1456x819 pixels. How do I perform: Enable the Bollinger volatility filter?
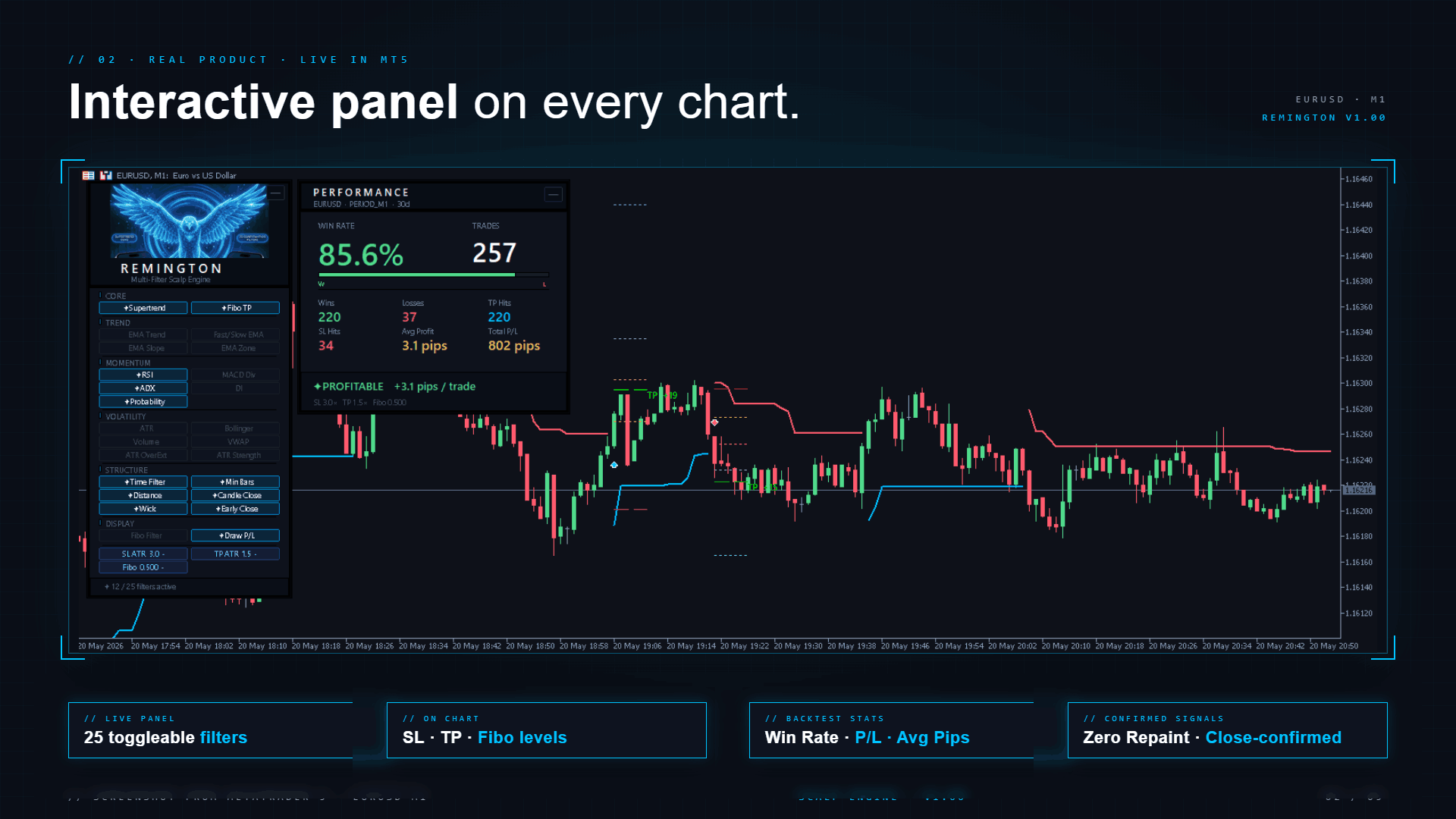235,428
